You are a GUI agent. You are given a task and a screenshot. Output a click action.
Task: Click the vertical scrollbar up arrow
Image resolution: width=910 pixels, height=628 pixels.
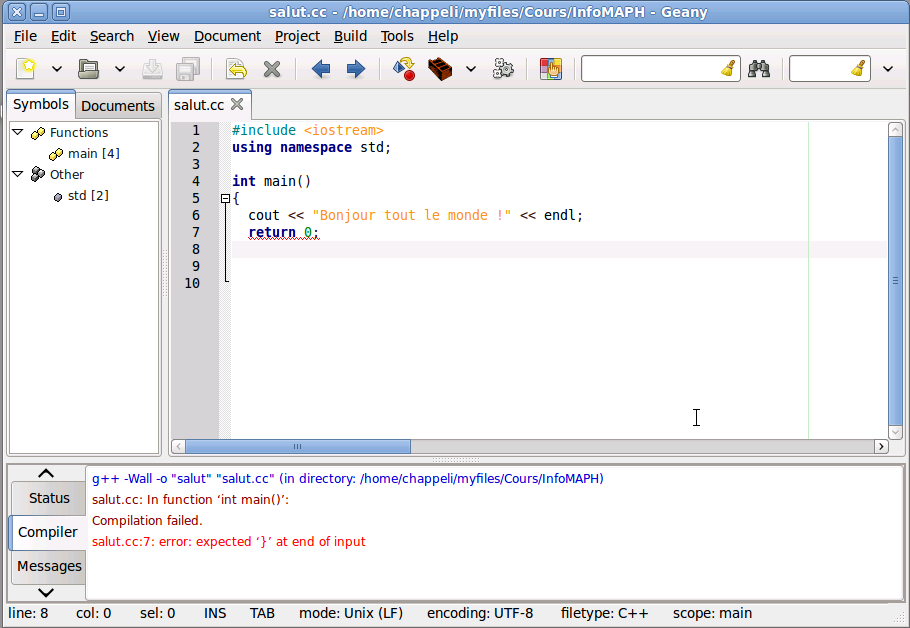coord(895,129)
